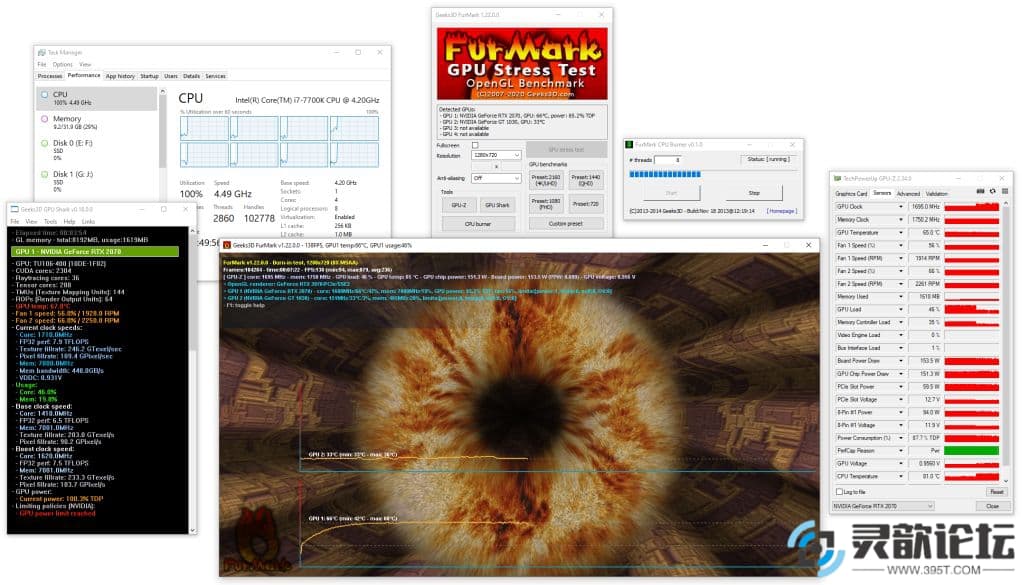
Task: Open the GPU Temperature sensor dropdown arrow
Action: pyautogui.click(x=901, y=232)
